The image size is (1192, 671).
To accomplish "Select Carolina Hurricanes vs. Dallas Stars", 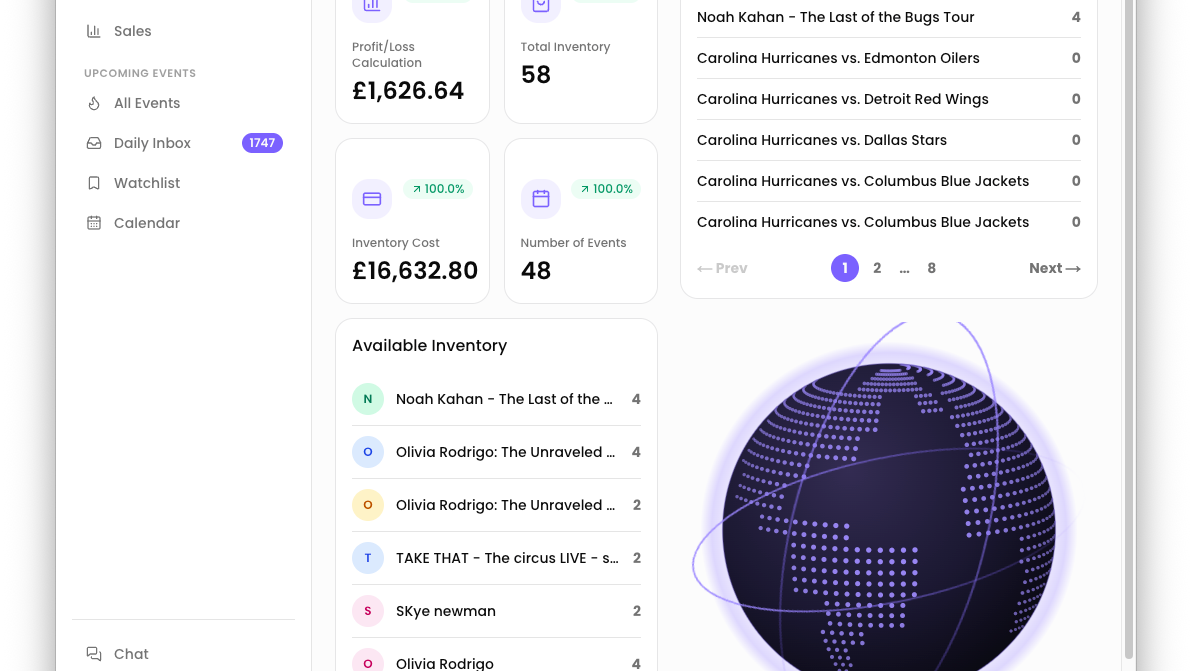I will point(889,141).
